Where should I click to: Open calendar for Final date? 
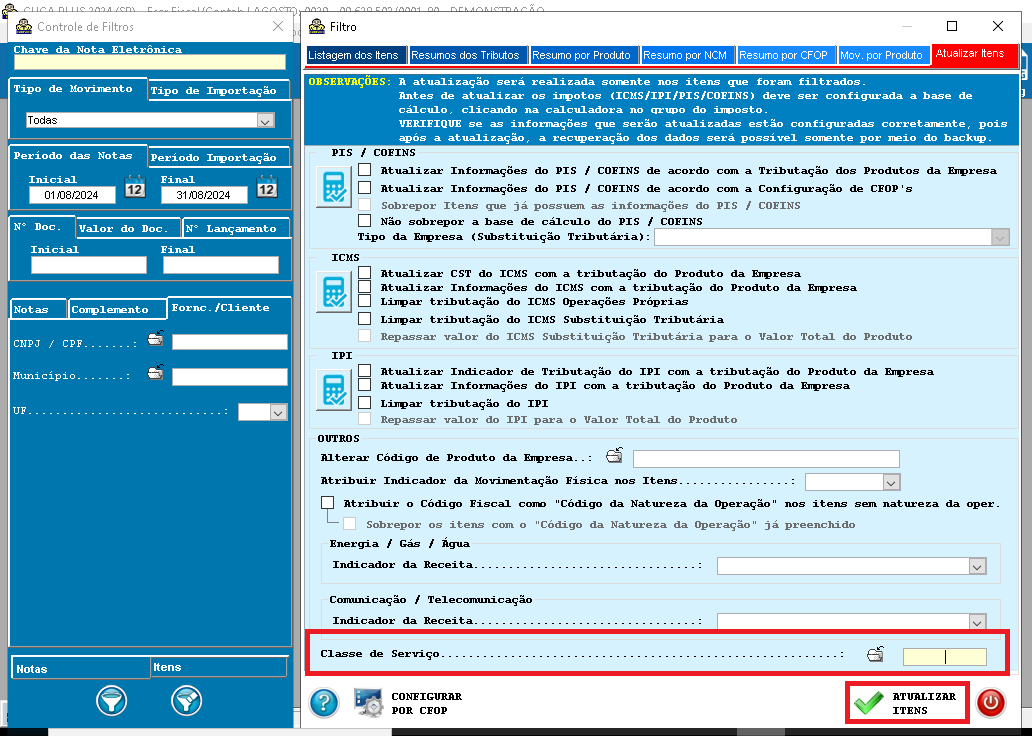pos(267,188)
